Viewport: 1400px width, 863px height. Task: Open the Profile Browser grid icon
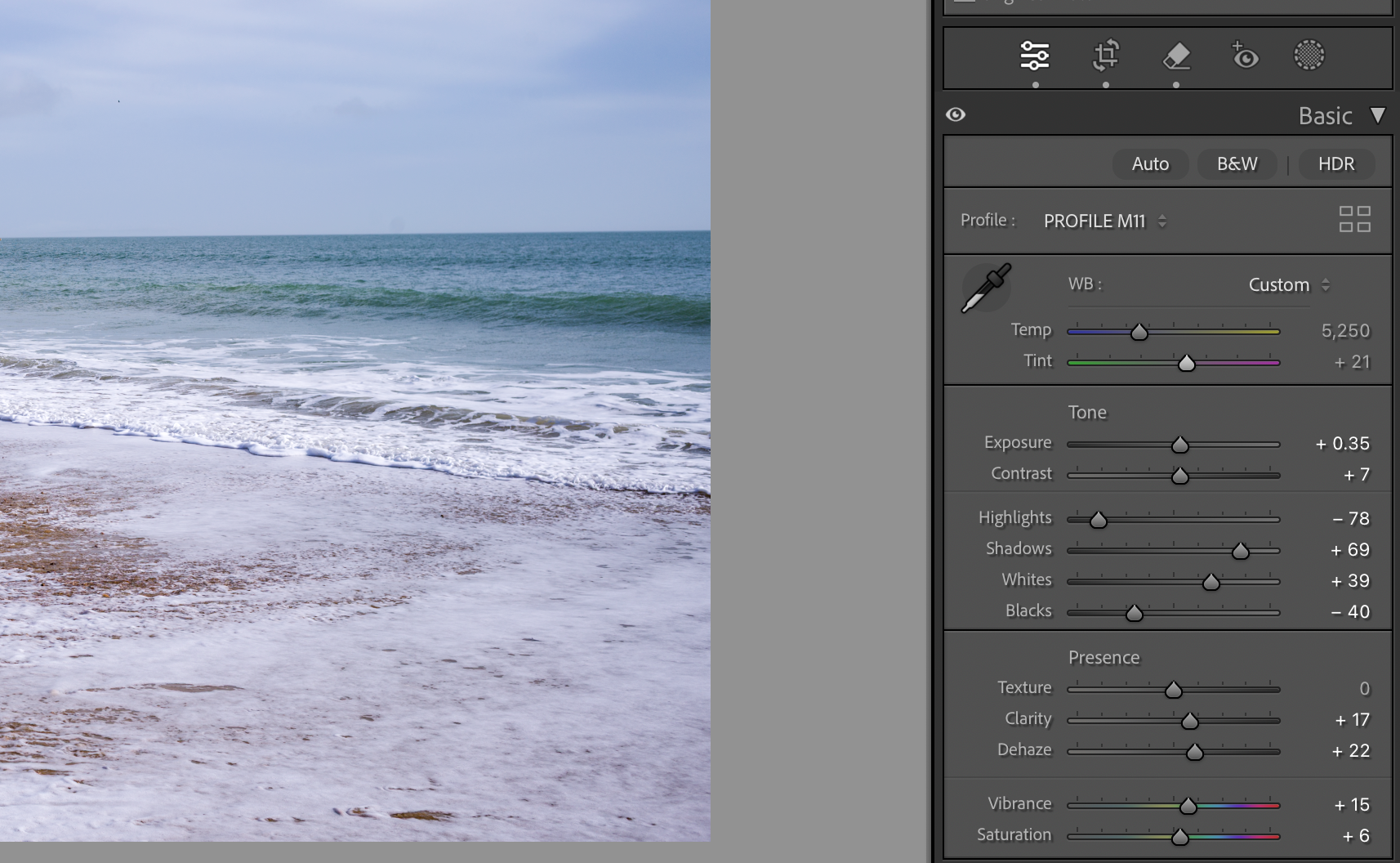click(x=1354, y=219)
